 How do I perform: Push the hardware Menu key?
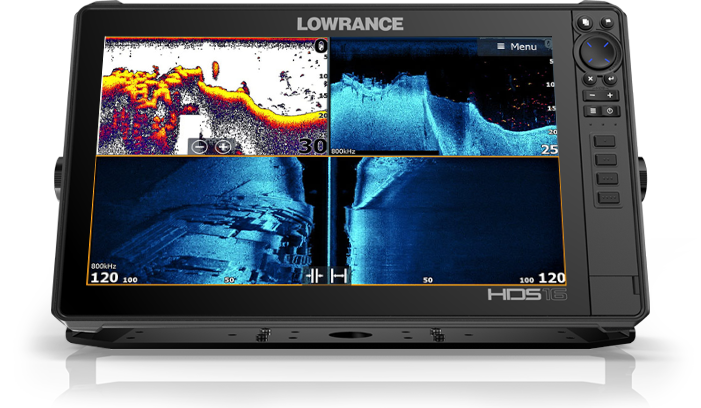593,110
